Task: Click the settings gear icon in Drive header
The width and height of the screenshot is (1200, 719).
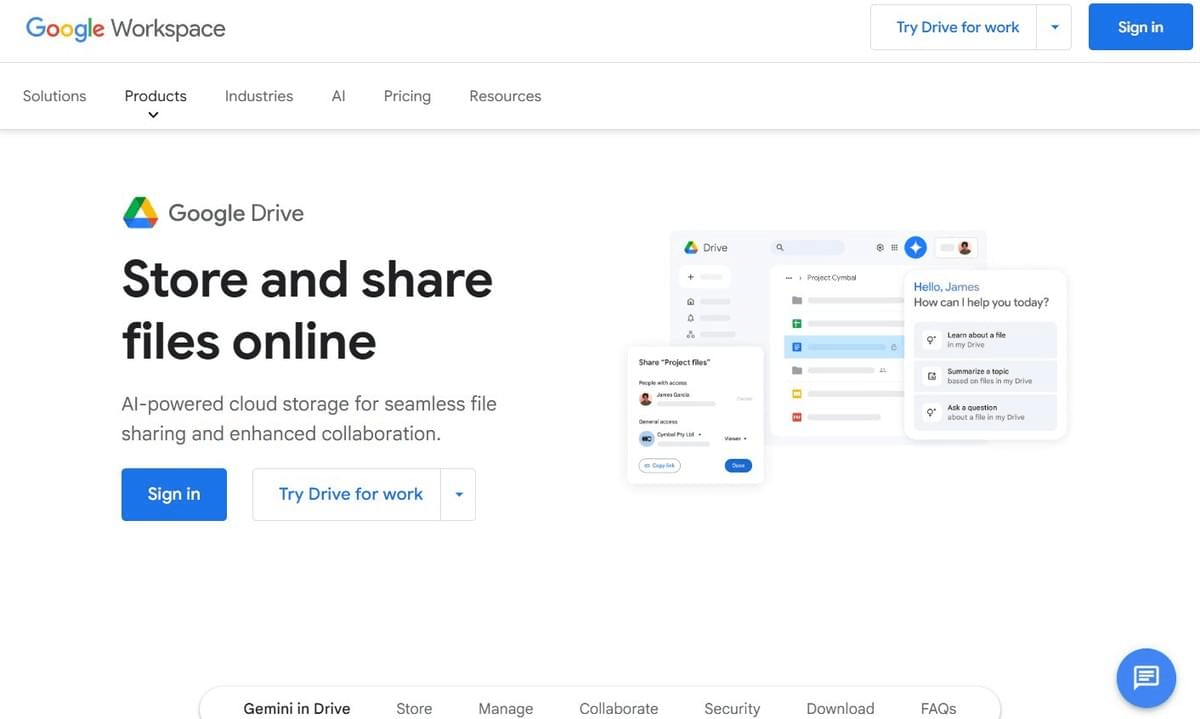Action: pyautogui.click(x=880, y=247)
